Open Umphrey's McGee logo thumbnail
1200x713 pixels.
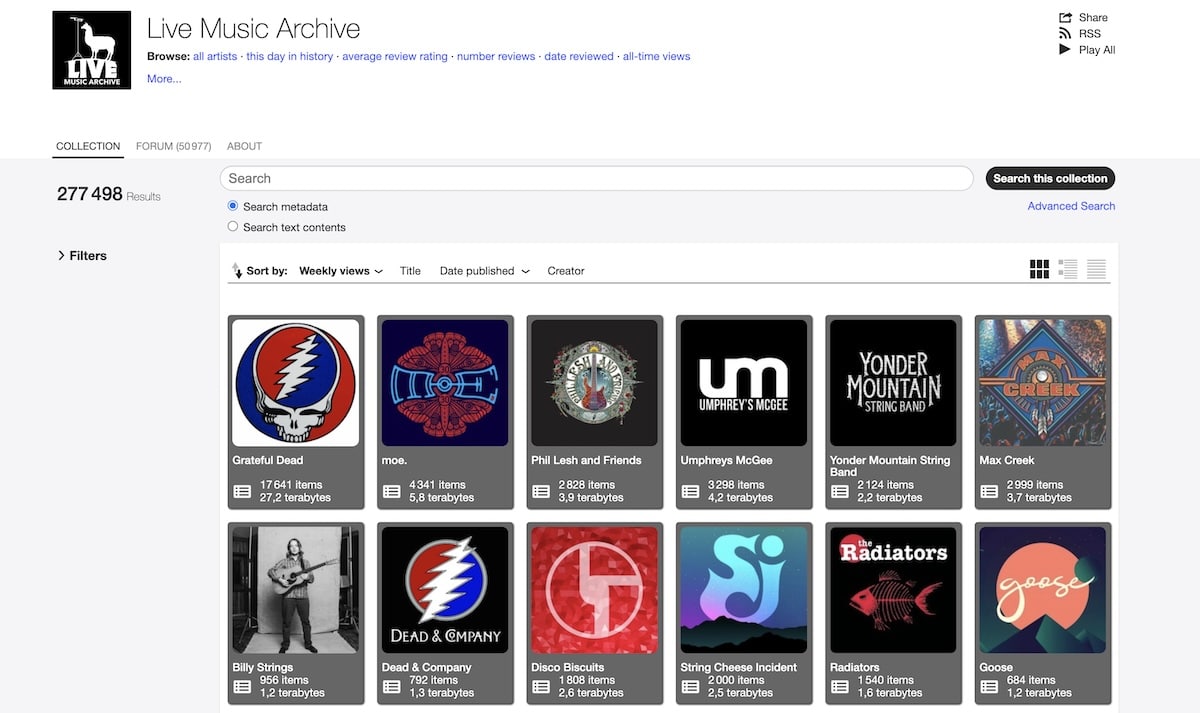(744, 383)
